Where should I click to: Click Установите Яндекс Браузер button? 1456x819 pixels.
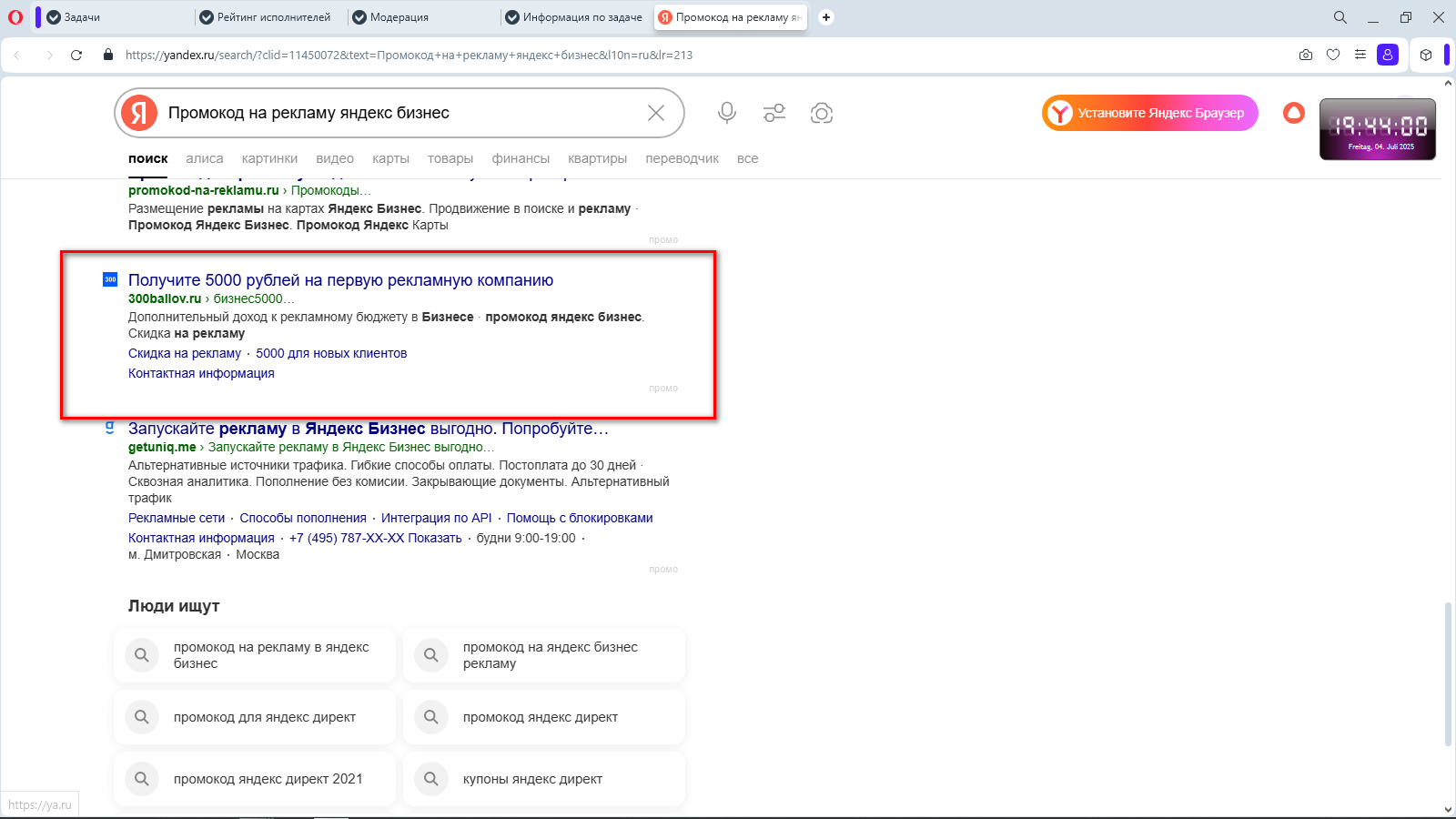(x=1150, y=113)
